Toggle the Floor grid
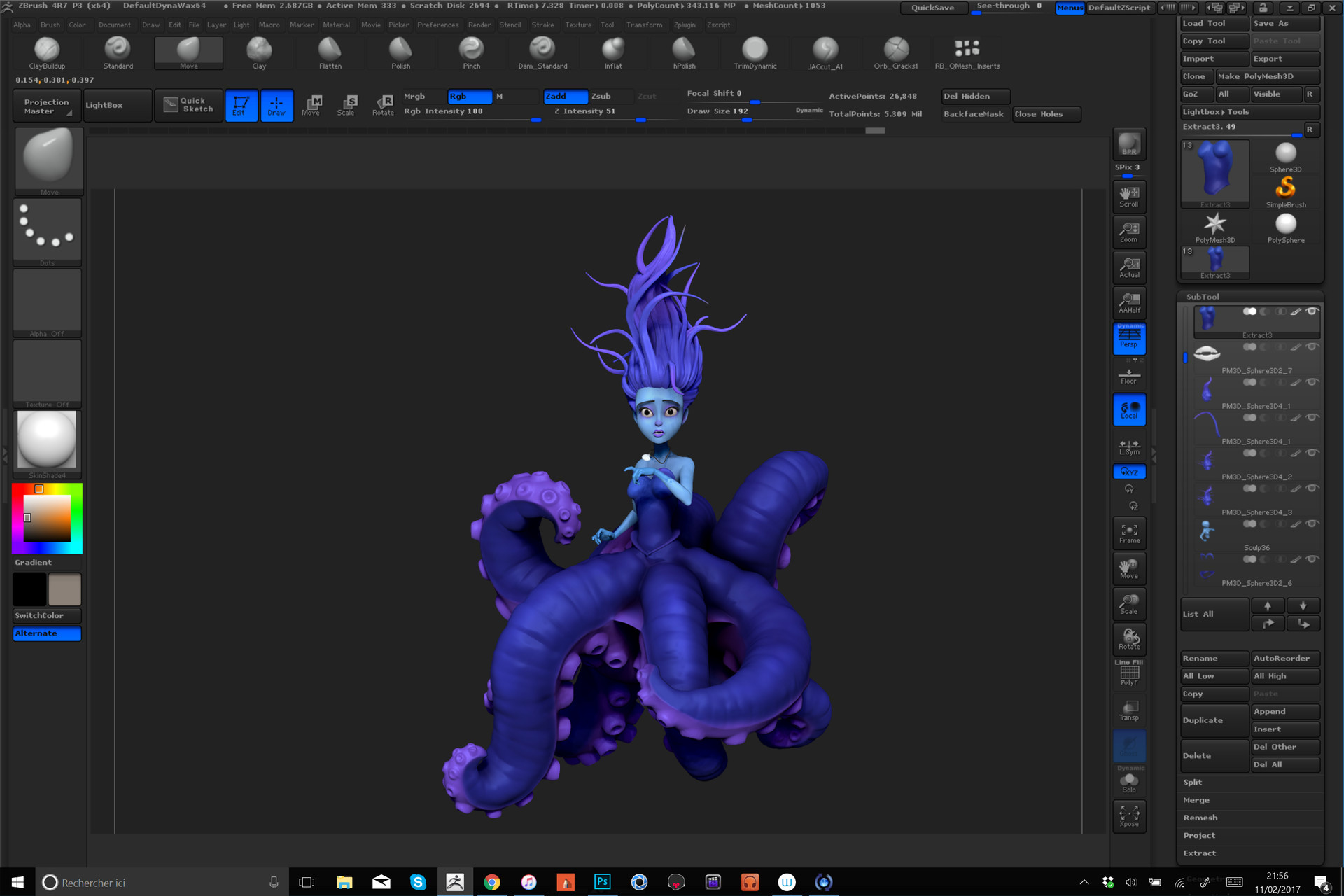This screenshot has width=1344, height=896. point(1129,376)
